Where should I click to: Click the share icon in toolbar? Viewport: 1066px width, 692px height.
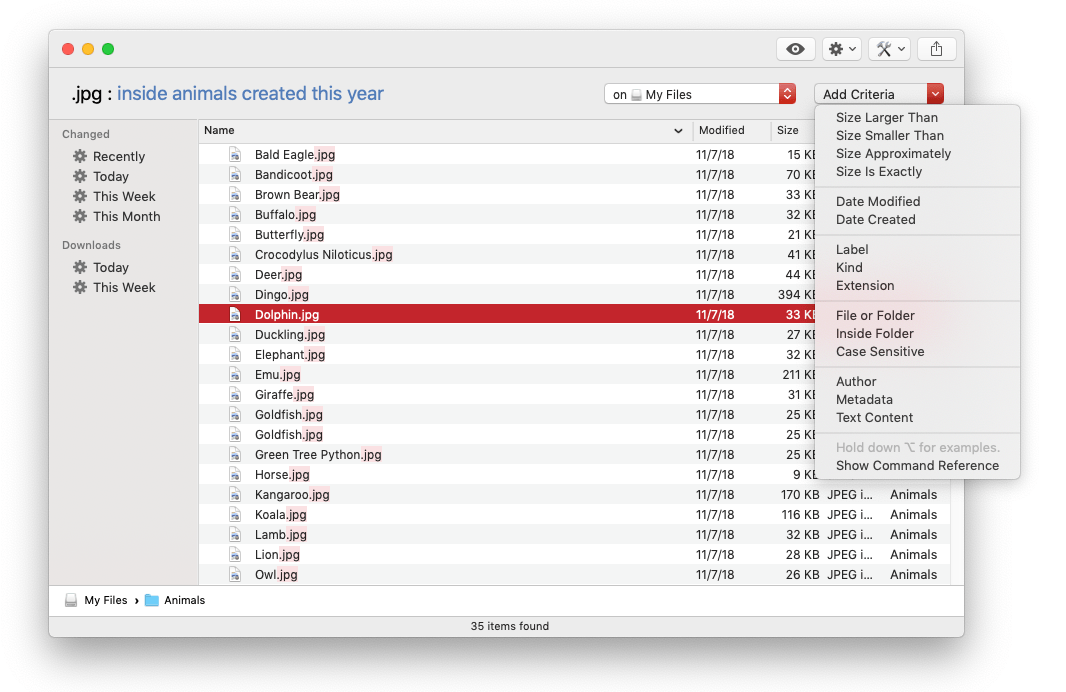point(936,49)
